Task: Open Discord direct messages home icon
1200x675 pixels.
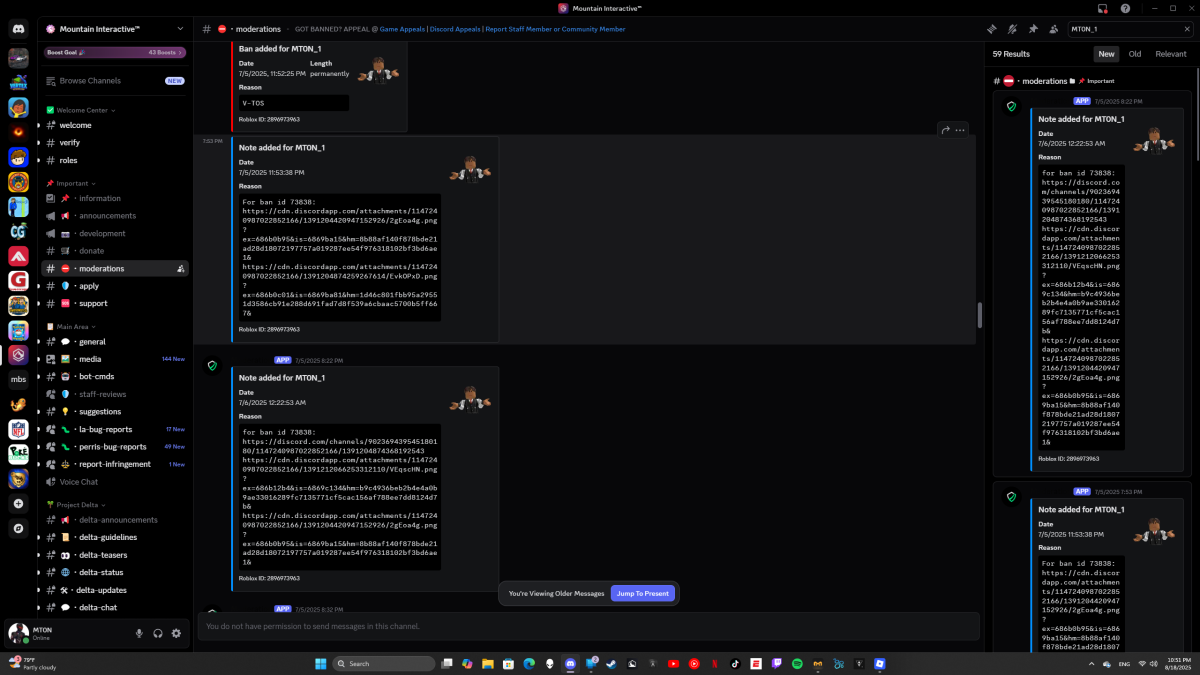Action: [18, 30]
